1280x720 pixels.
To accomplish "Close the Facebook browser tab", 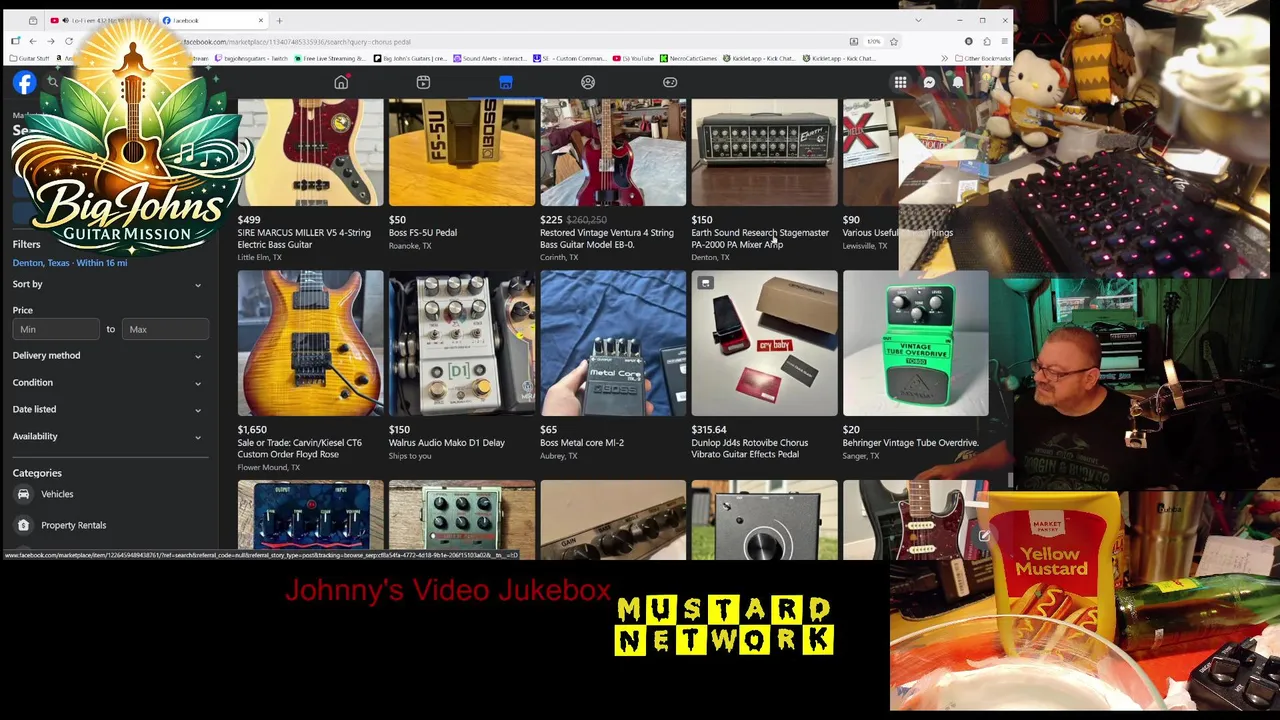I will click(x=261, y=20).
